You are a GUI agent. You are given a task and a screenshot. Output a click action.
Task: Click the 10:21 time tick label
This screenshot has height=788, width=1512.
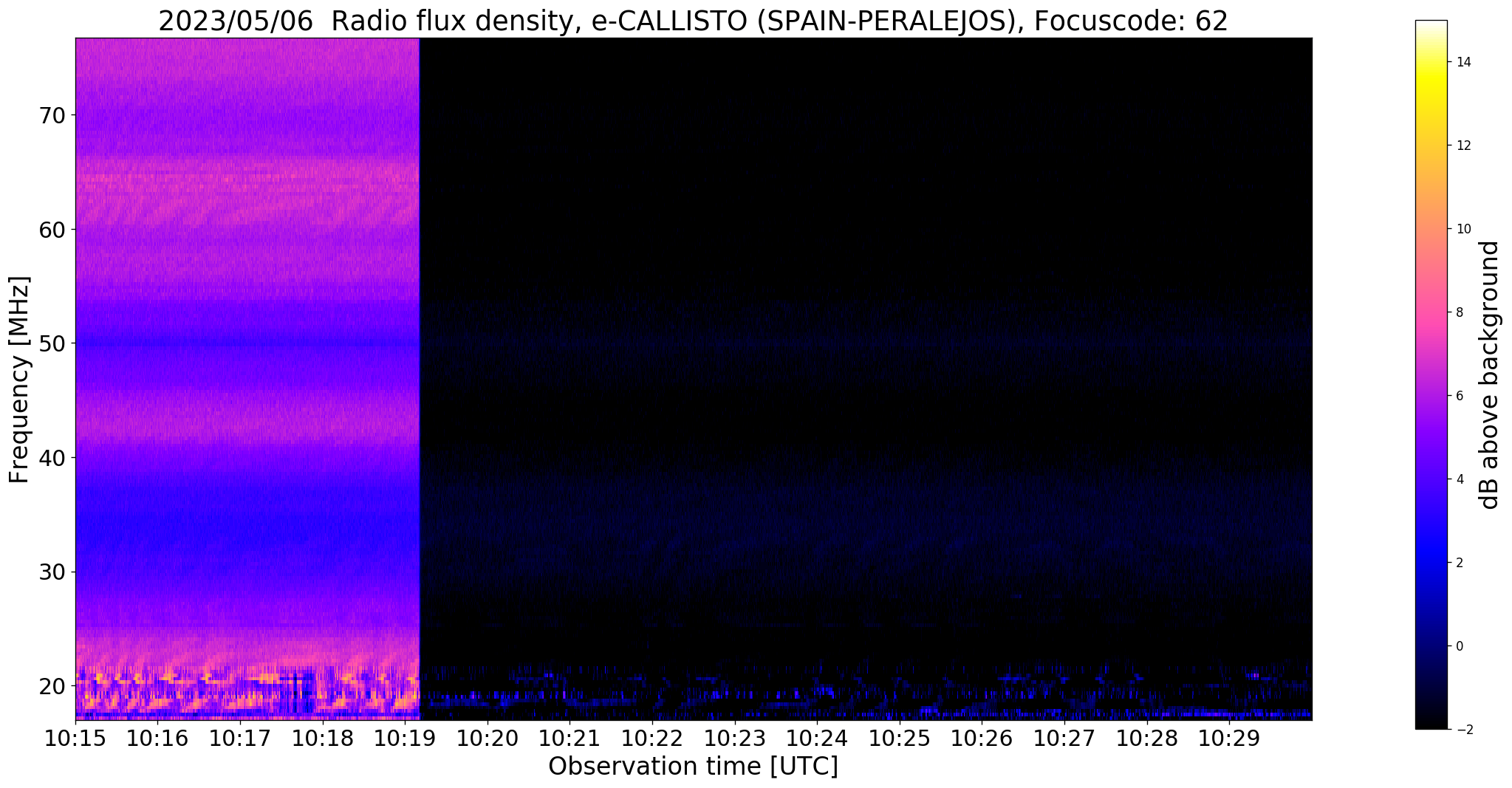coord(569,738)
